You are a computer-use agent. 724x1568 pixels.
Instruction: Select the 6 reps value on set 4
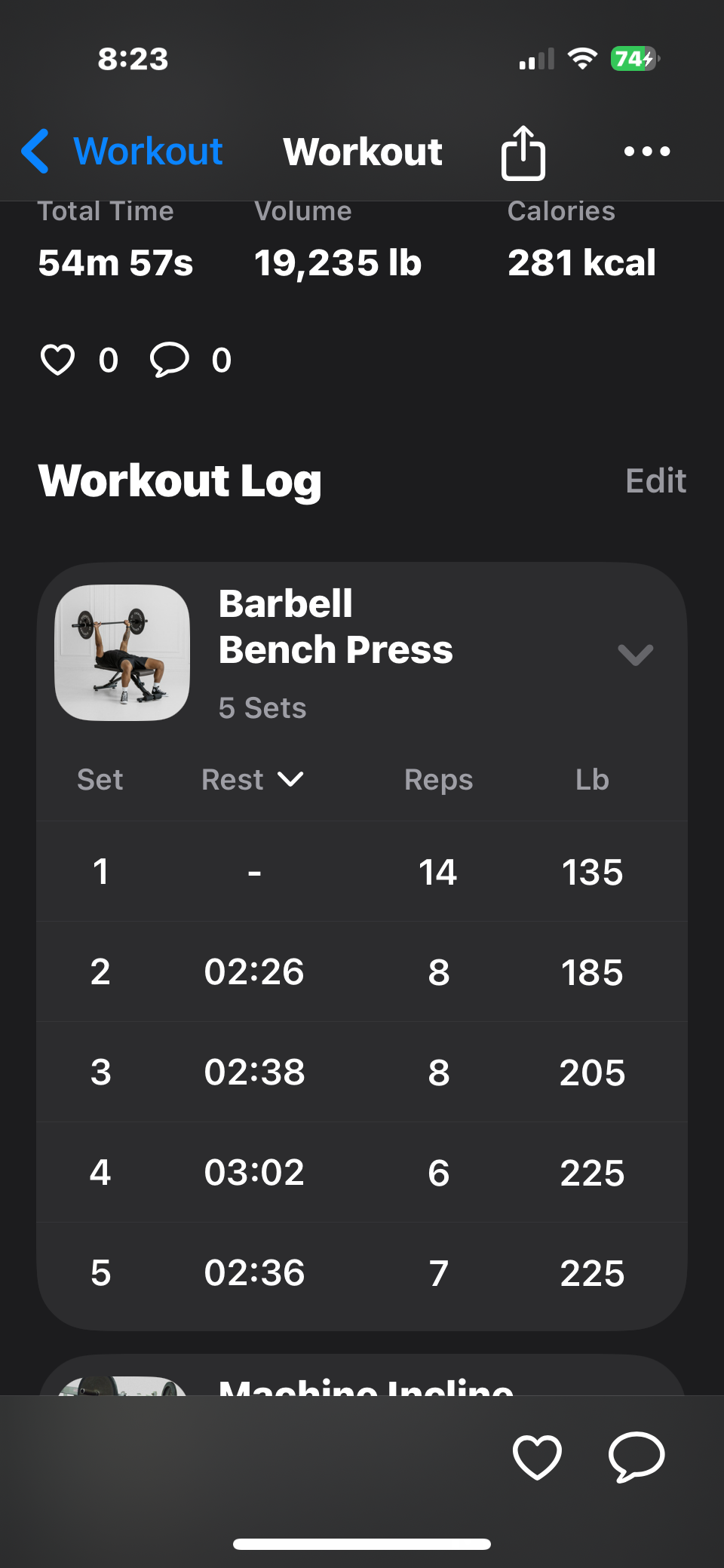(x=438, y=1173)
